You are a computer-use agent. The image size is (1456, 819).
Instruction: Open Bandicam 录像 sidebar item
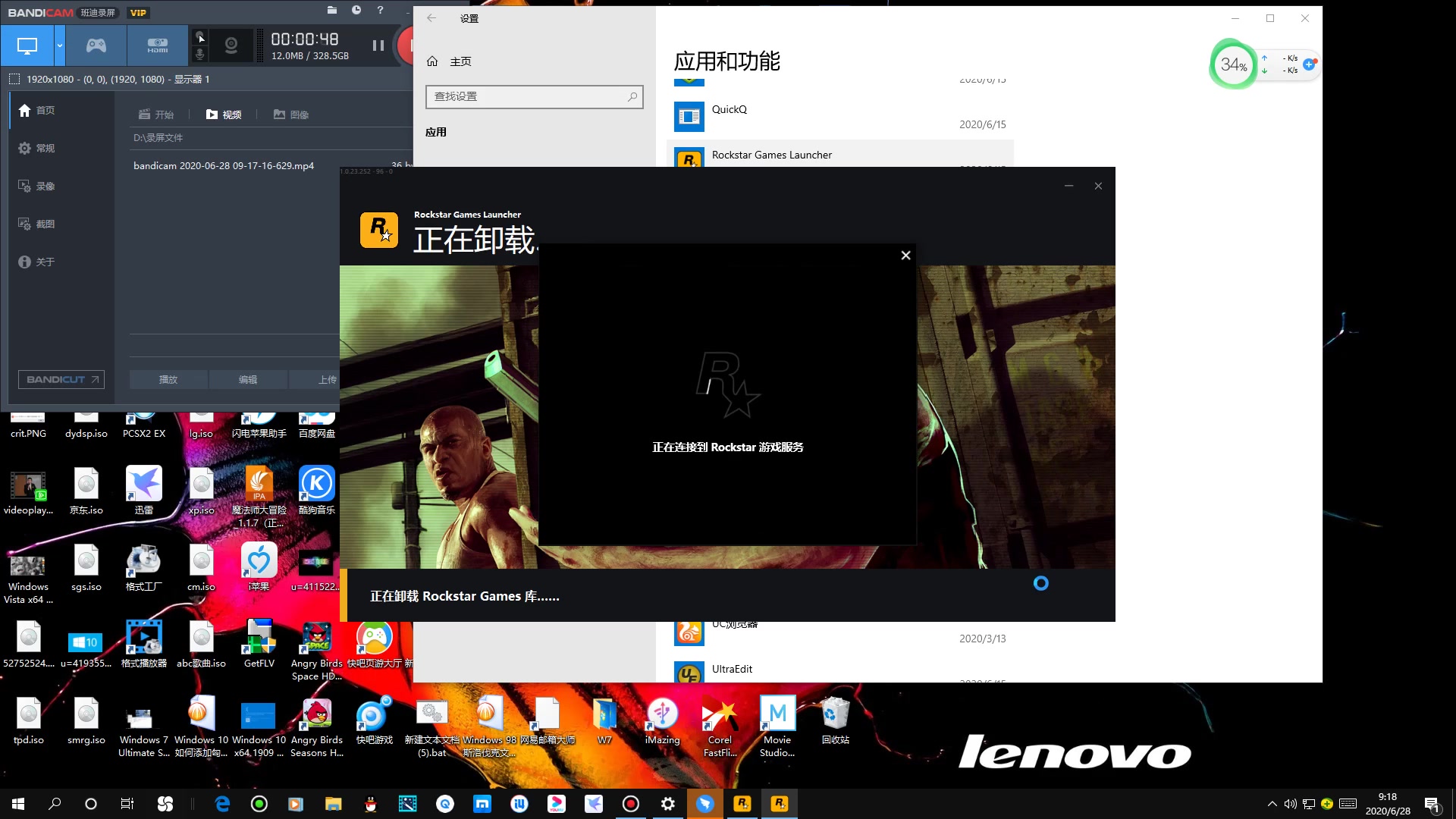click(61, 187)
